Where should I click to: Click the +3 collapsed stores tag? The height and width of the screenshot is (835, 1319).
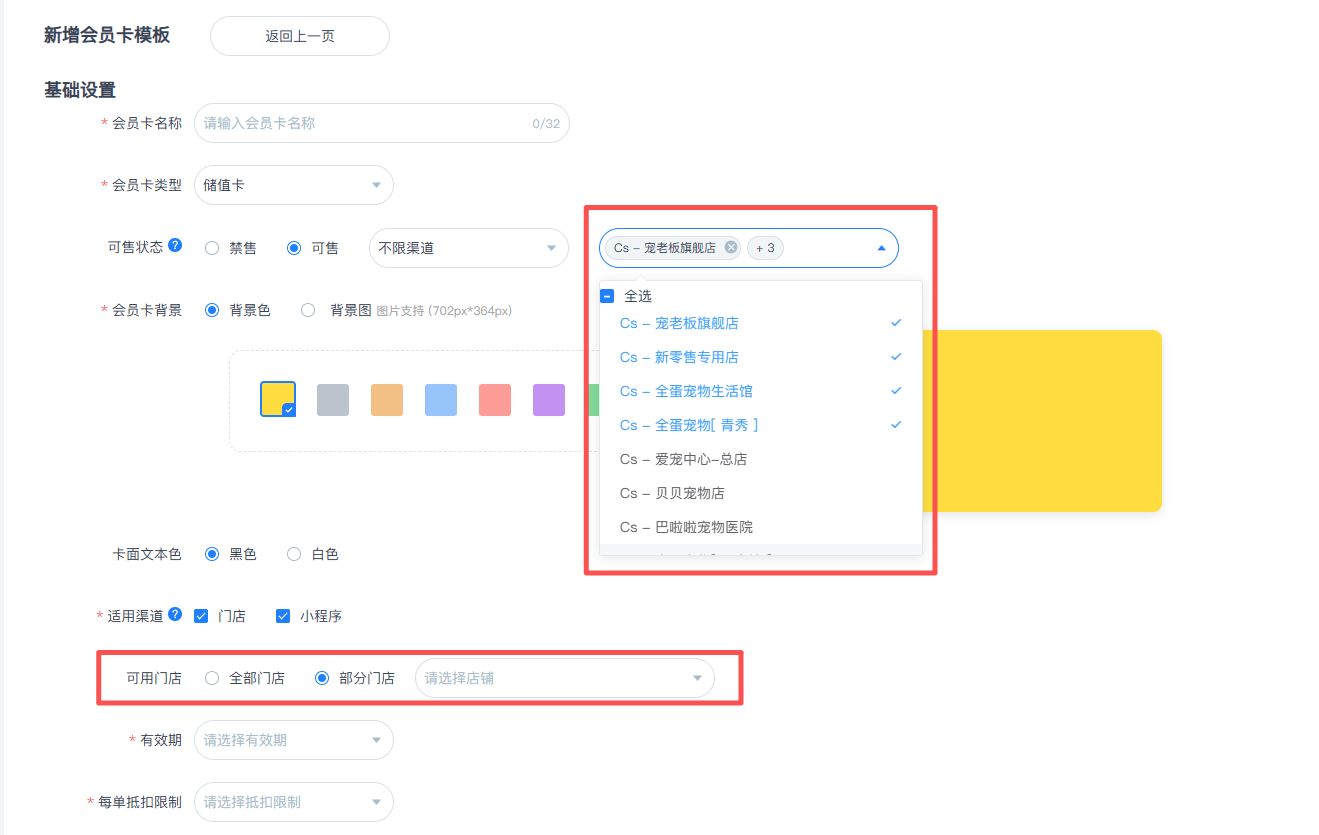[x=765, y=248]
